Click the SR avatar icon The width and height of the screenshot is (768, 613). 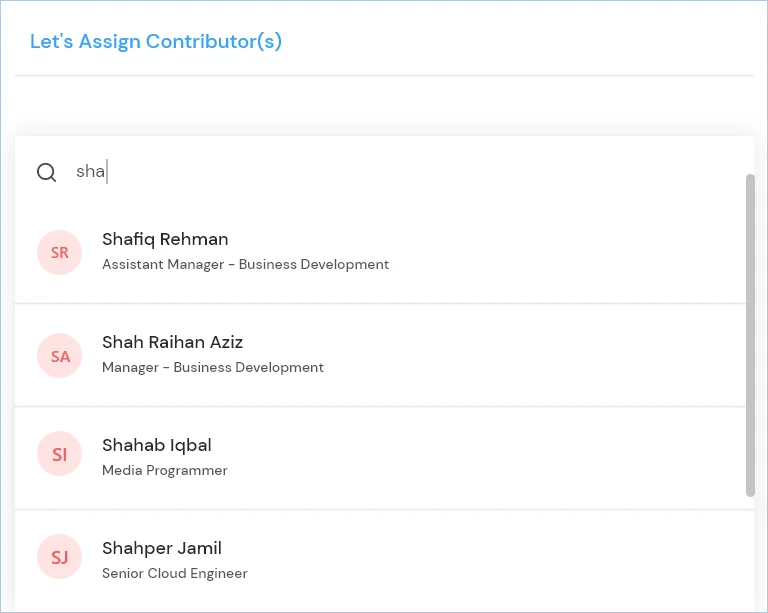pyautogui.click(x=59, y=252)
